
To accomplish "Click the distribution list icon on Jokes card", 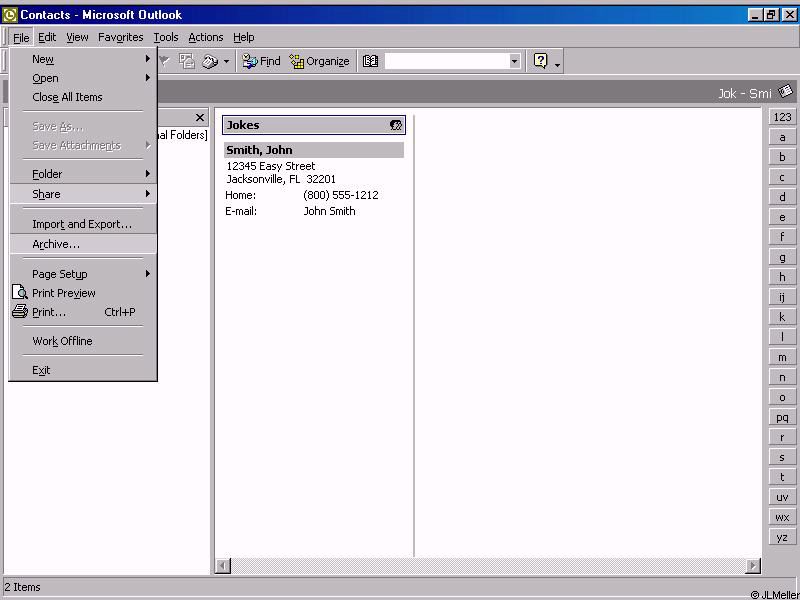I will click(395, 125).
